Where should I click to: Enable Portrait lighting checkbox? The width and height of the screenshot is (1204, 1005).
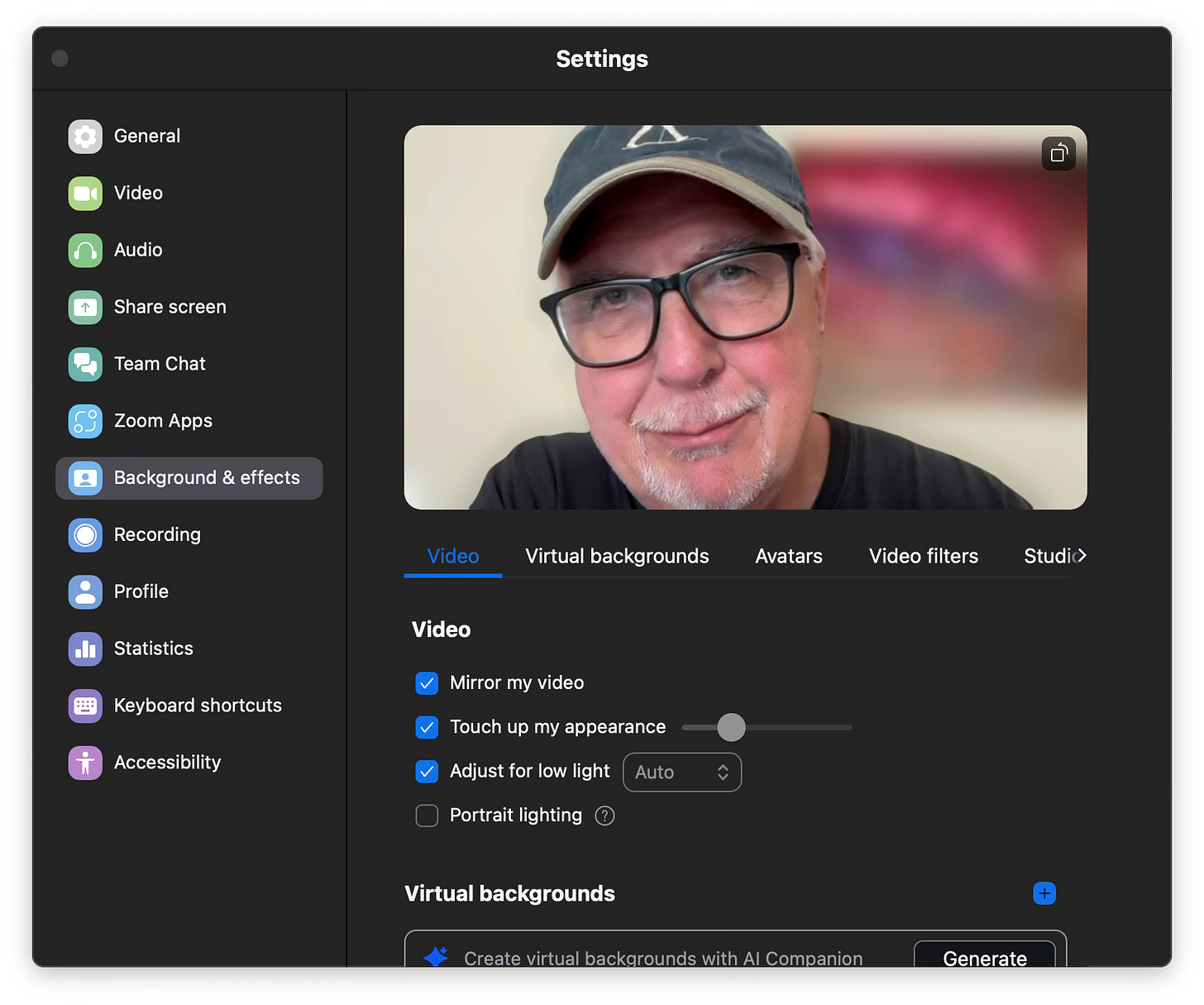coord(427,816)
